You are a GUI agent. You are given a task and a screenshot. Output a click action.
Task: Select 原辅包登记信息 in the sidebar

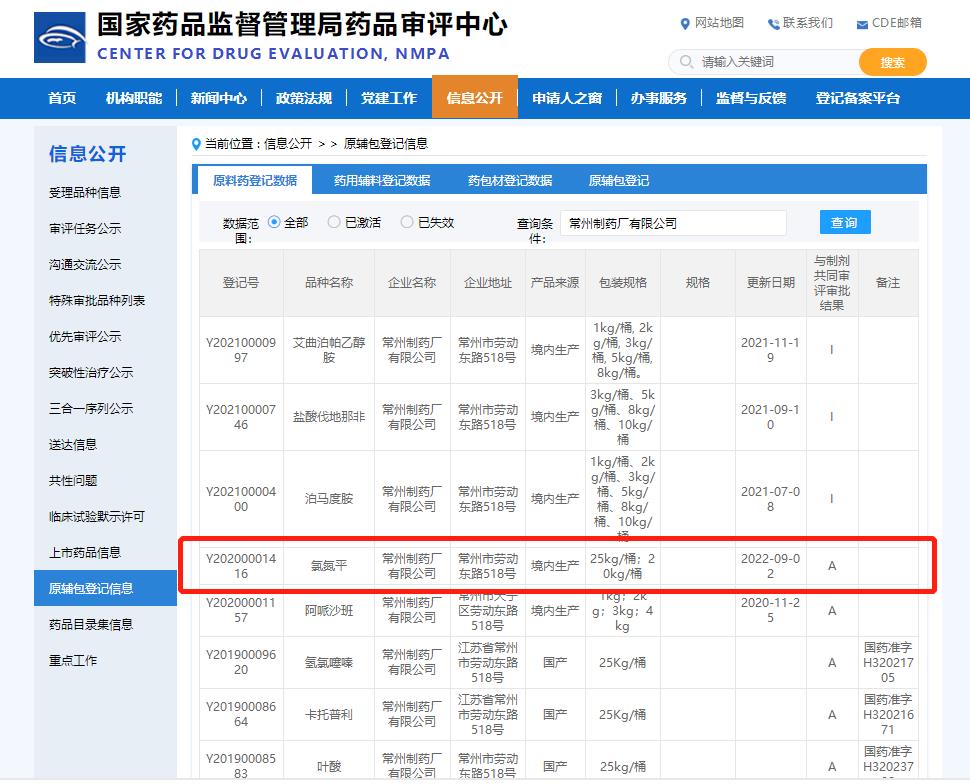[105, 588]
